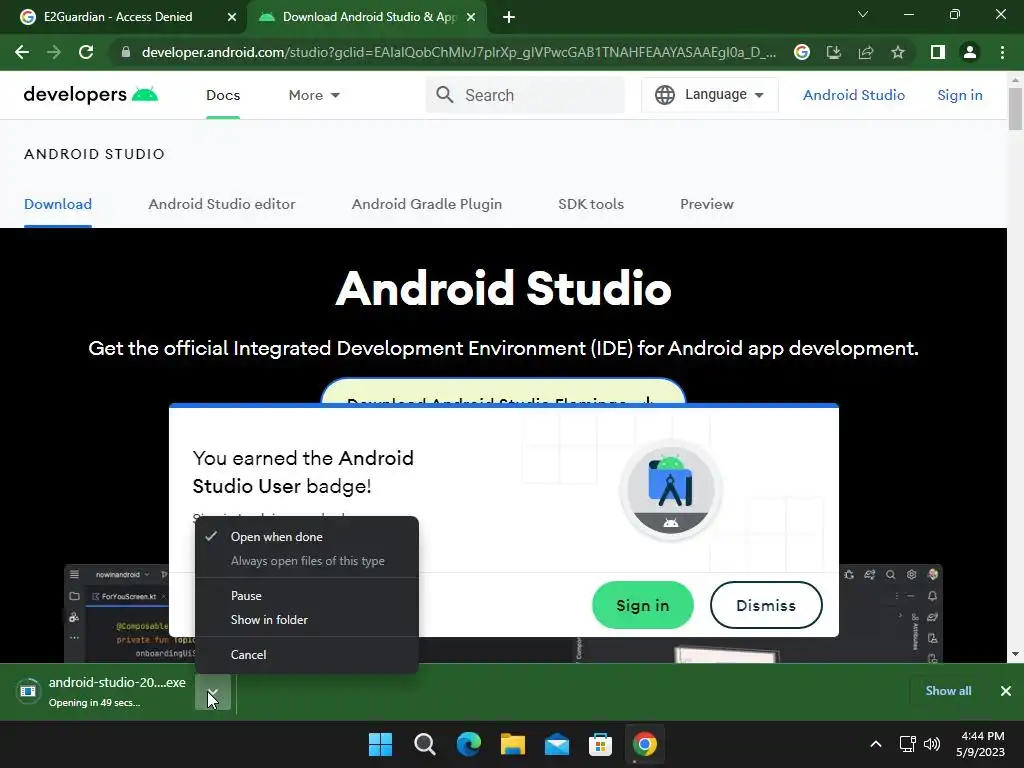Close the E2Guardian tab
Viewport: 1024px width, 768px height.
[232, 17]
